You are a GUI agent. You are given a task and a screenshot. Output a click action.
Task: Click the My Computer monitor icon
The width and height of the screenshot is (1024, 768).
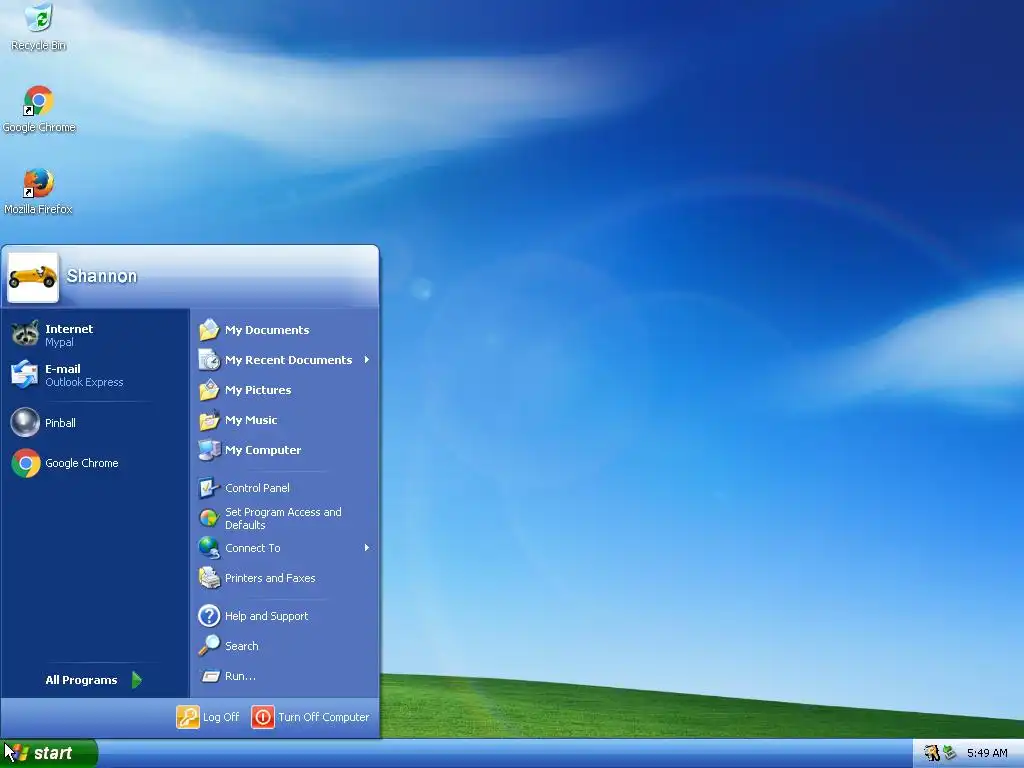pos(209,450)
